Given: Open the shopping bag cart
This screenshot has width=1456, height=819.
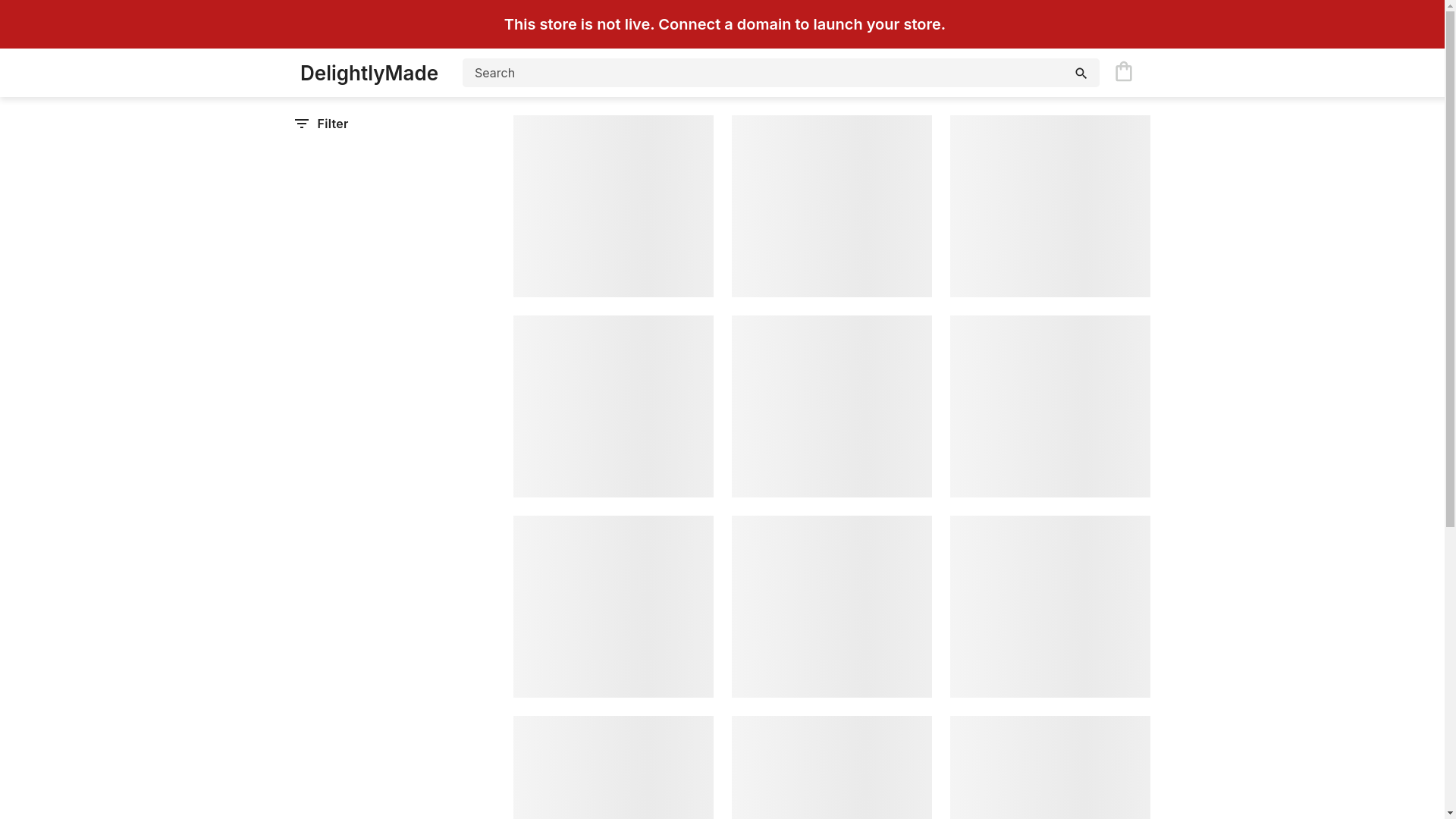Looking at the screenshot, I should 1123,71.
